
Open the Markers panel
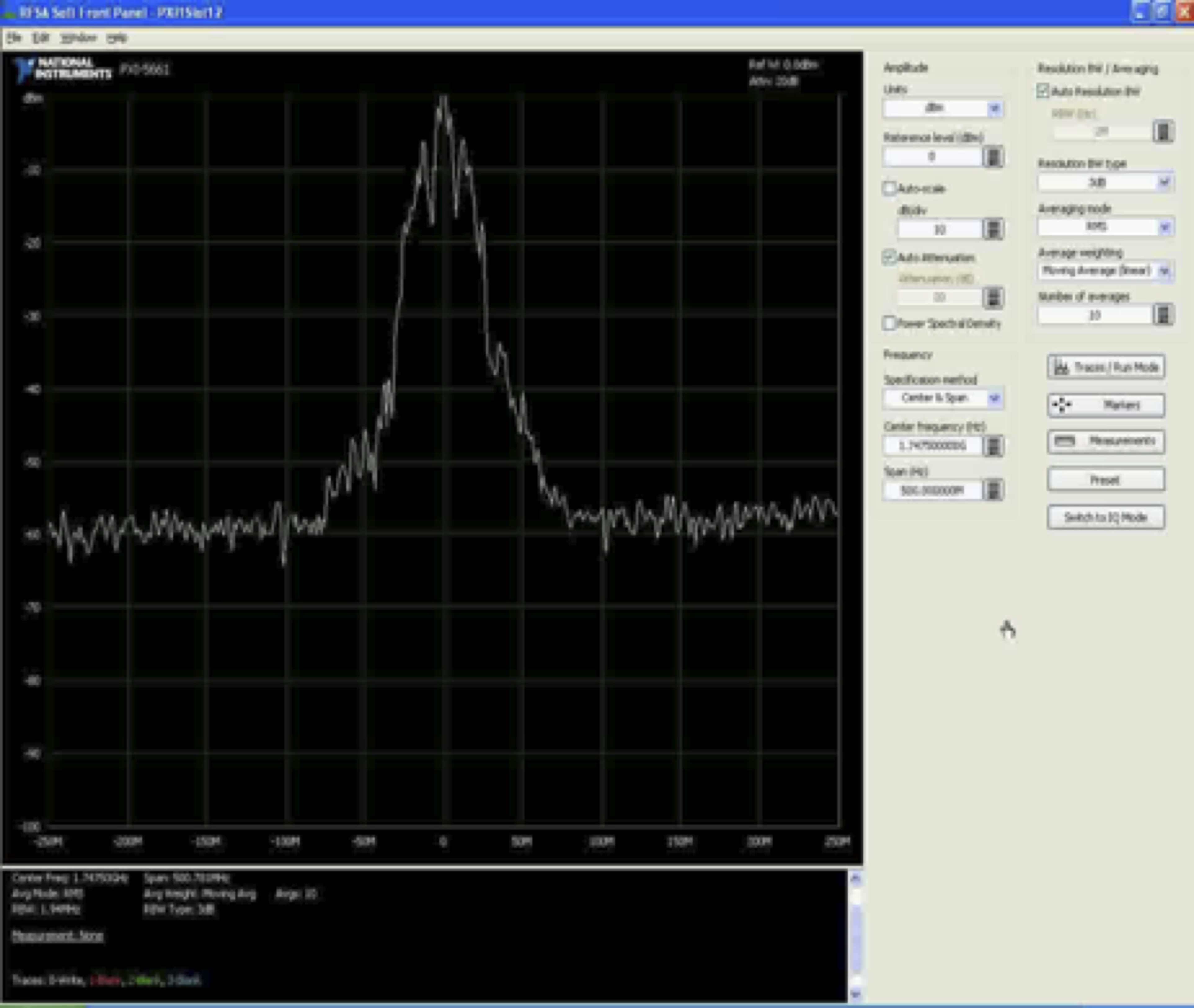(x=1106, y=405)
